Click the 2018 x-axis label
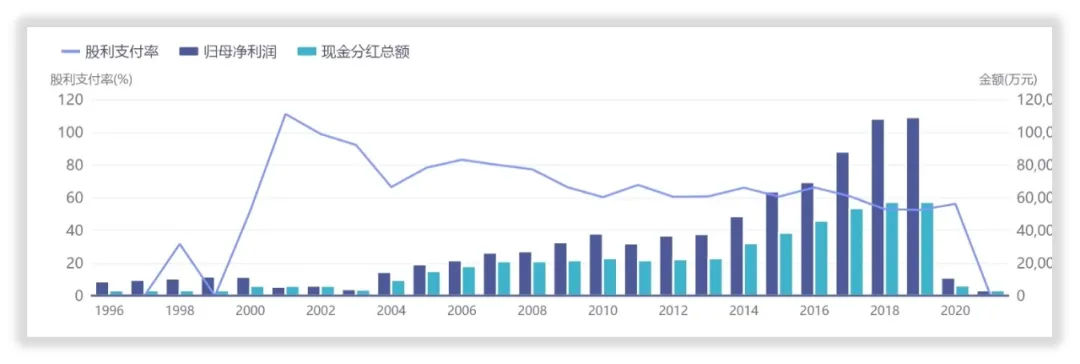This screenshot has height=364, width=1080. point(884,310)
